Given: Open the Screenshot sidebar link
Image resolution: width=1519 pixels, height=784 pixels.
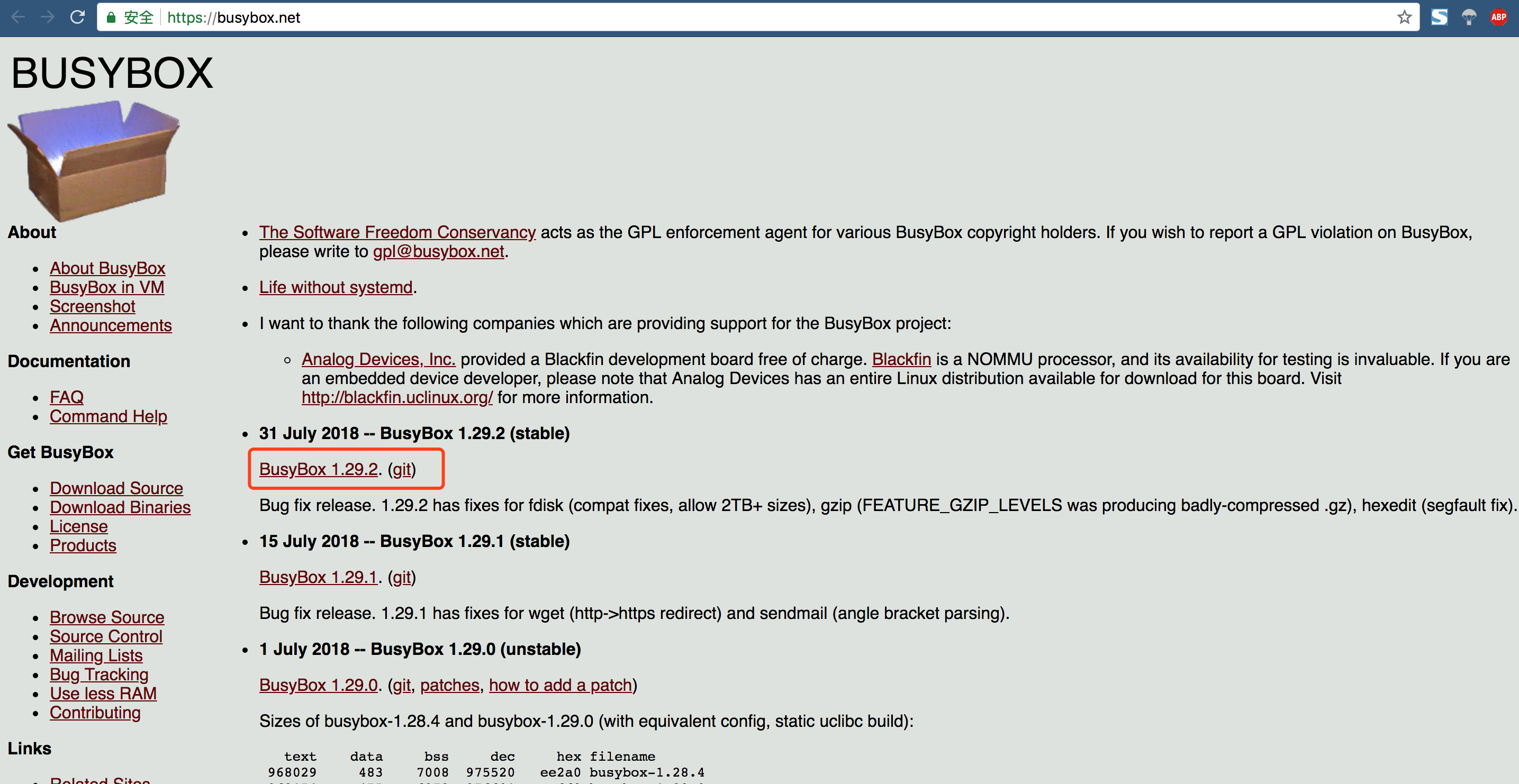Looking at the screenshot, I should click(93, 306).
